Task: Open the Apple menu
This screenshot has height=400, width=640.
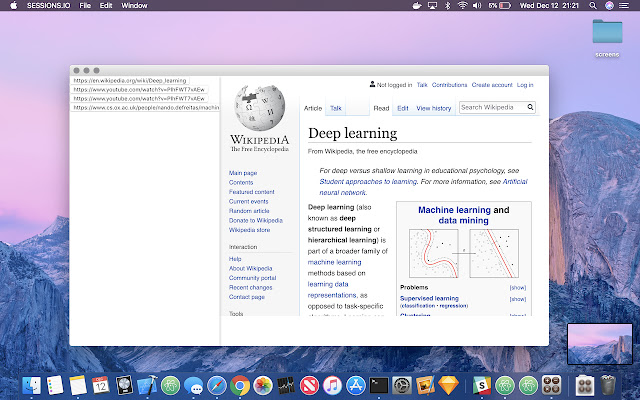Action: pyautogui.click(x=13, y=5)
